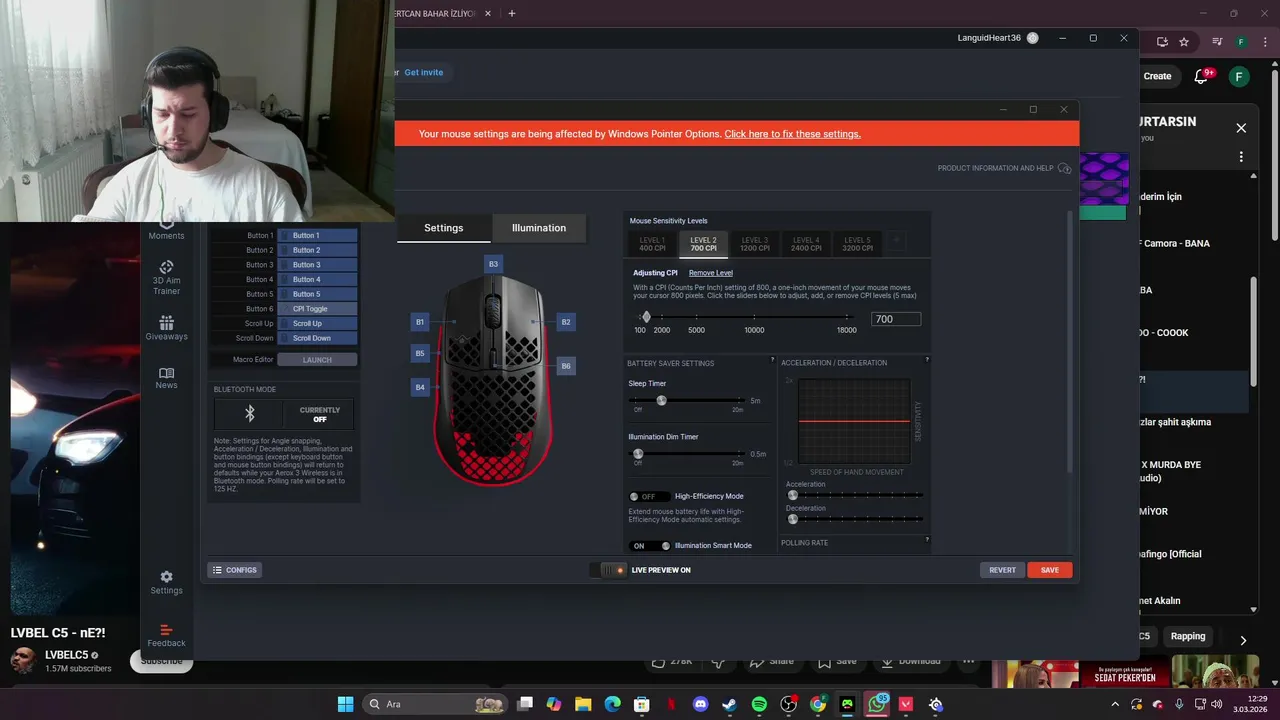Toggle Illumination Smart Mode switch
This screenshot has width=1280, height=720.
(x=650, y=546)
